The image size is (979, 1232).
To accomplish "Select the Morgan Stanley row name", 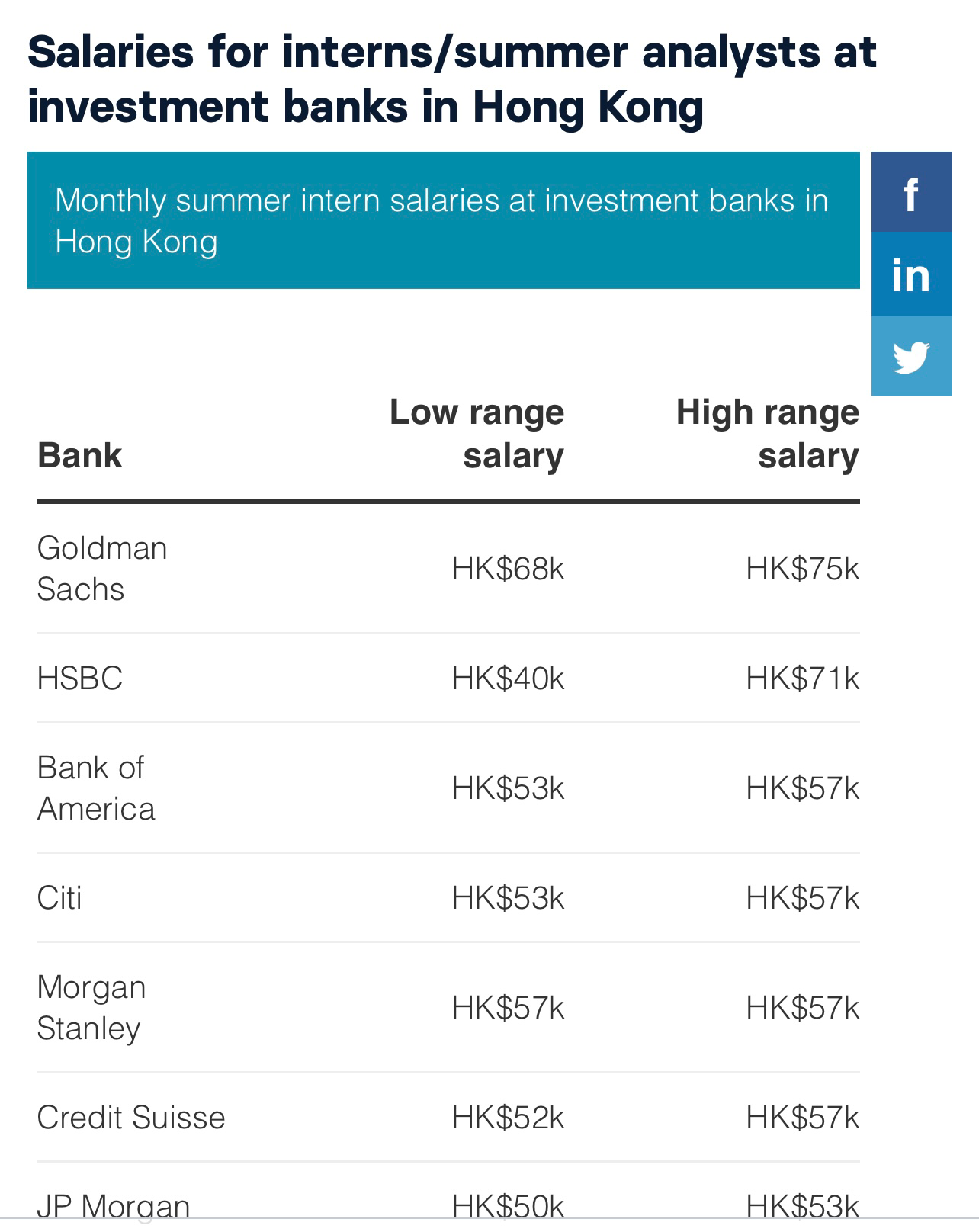I will pos(91,1008).
